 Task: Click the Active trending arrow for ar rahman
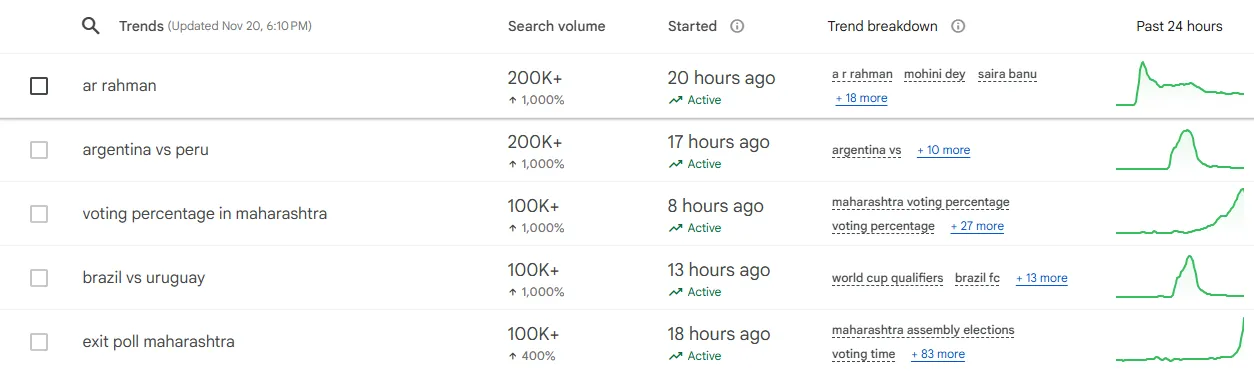tap(677, 100)
